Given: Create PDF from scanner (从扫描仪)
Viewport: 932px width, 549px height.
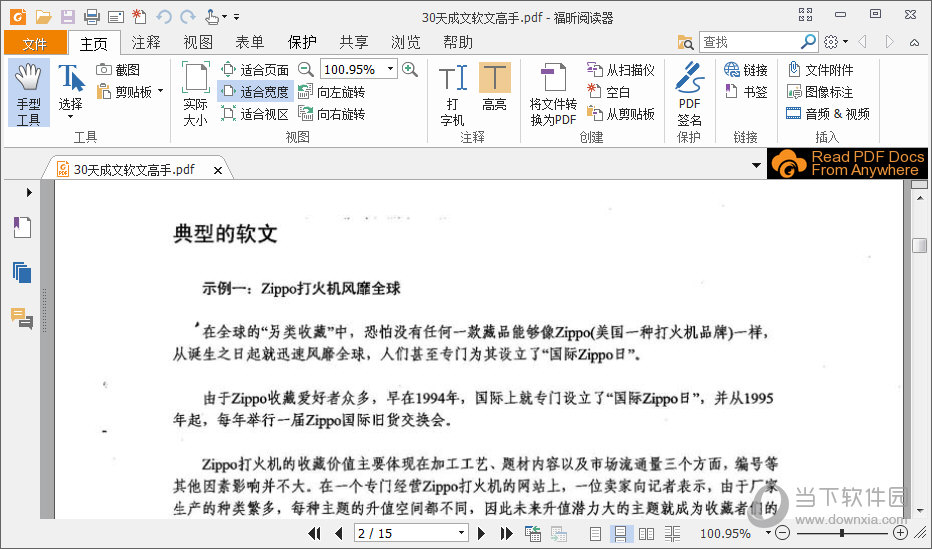Looking at the screenshot, I should (x=621, y=70).
